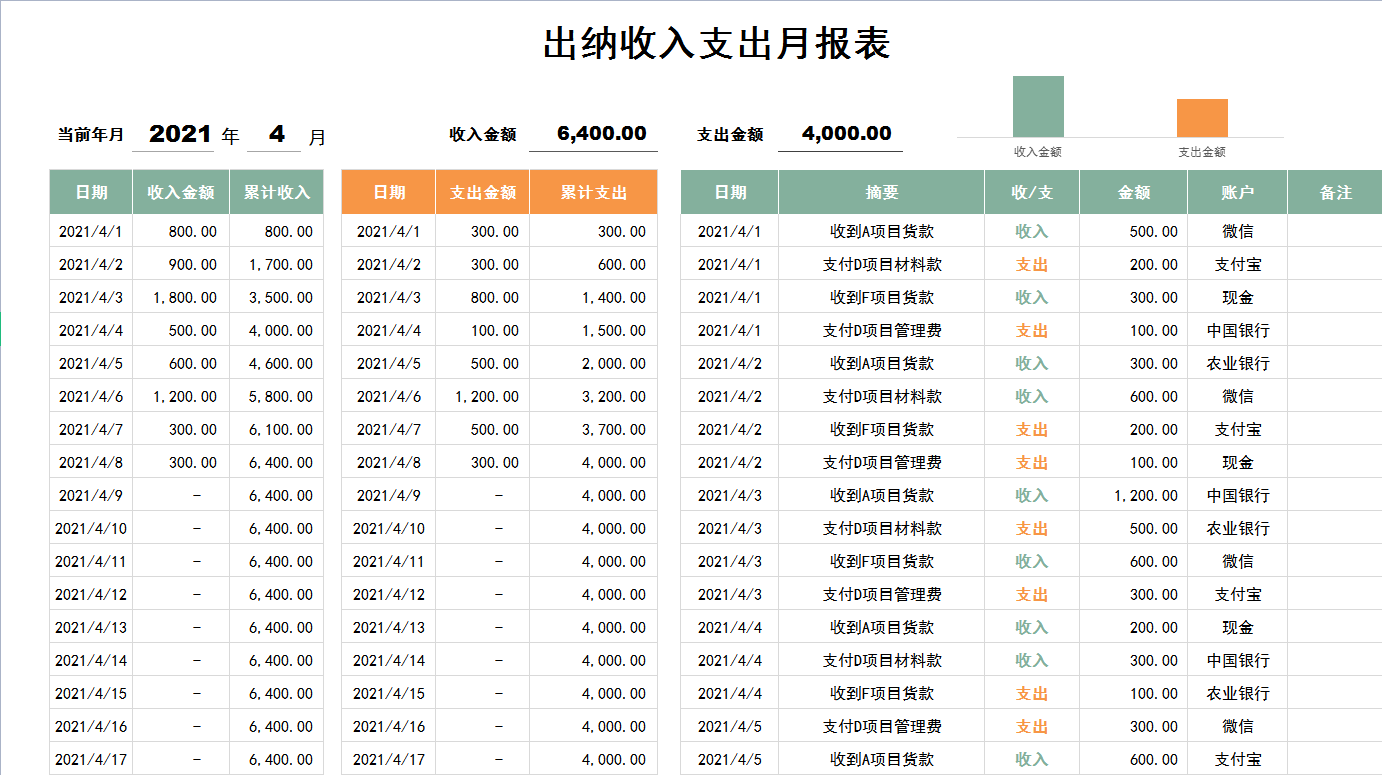1382x775 pixels.
Task: Select the 日期 header of the orange expense table
Action: 389,192
